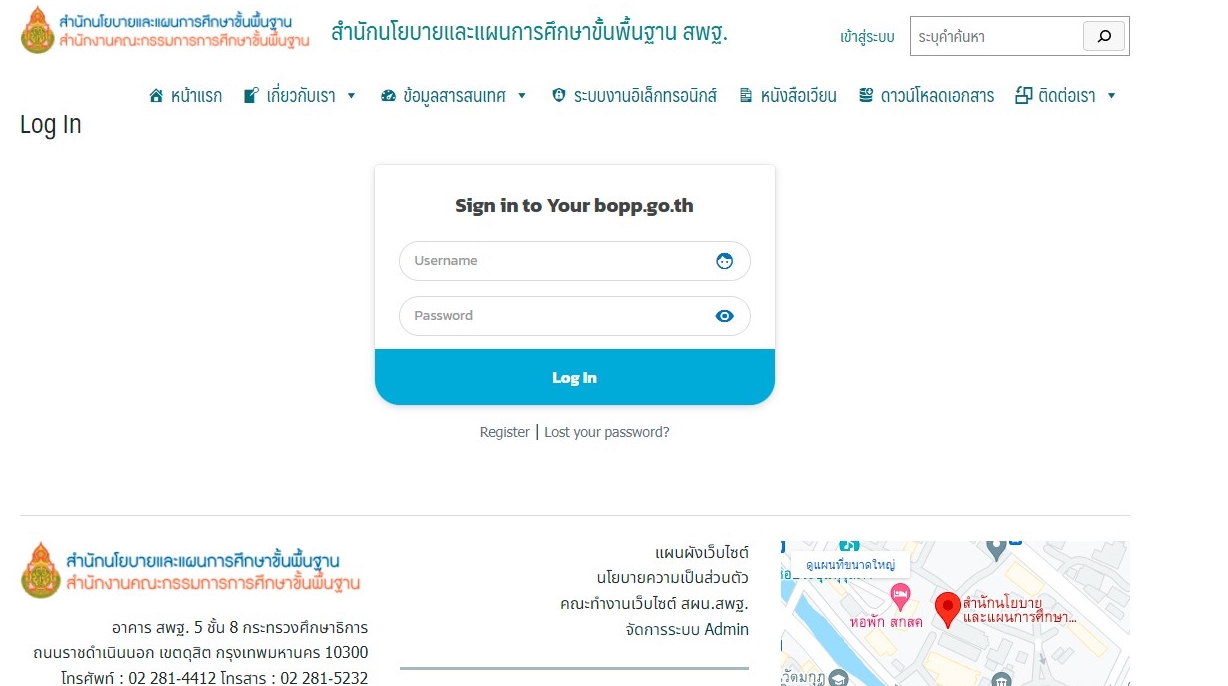Expand the ข้อมูลสารสนเทศ dropdown arrow
Screen dimensions: 1228x686
click(521, 96)
